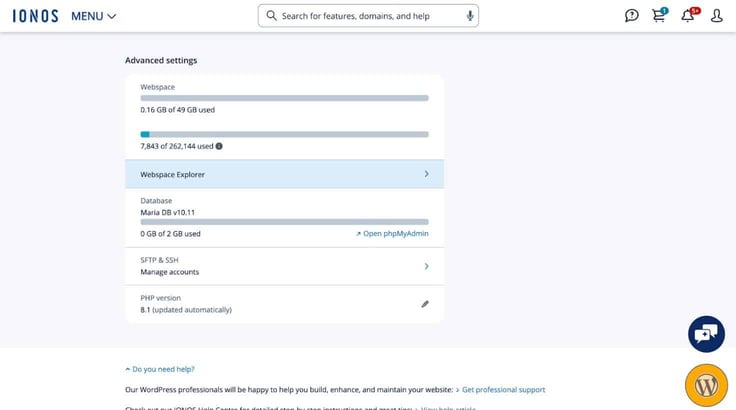Collapse the 'Do you need help?' section

click(x=160, y=369)
